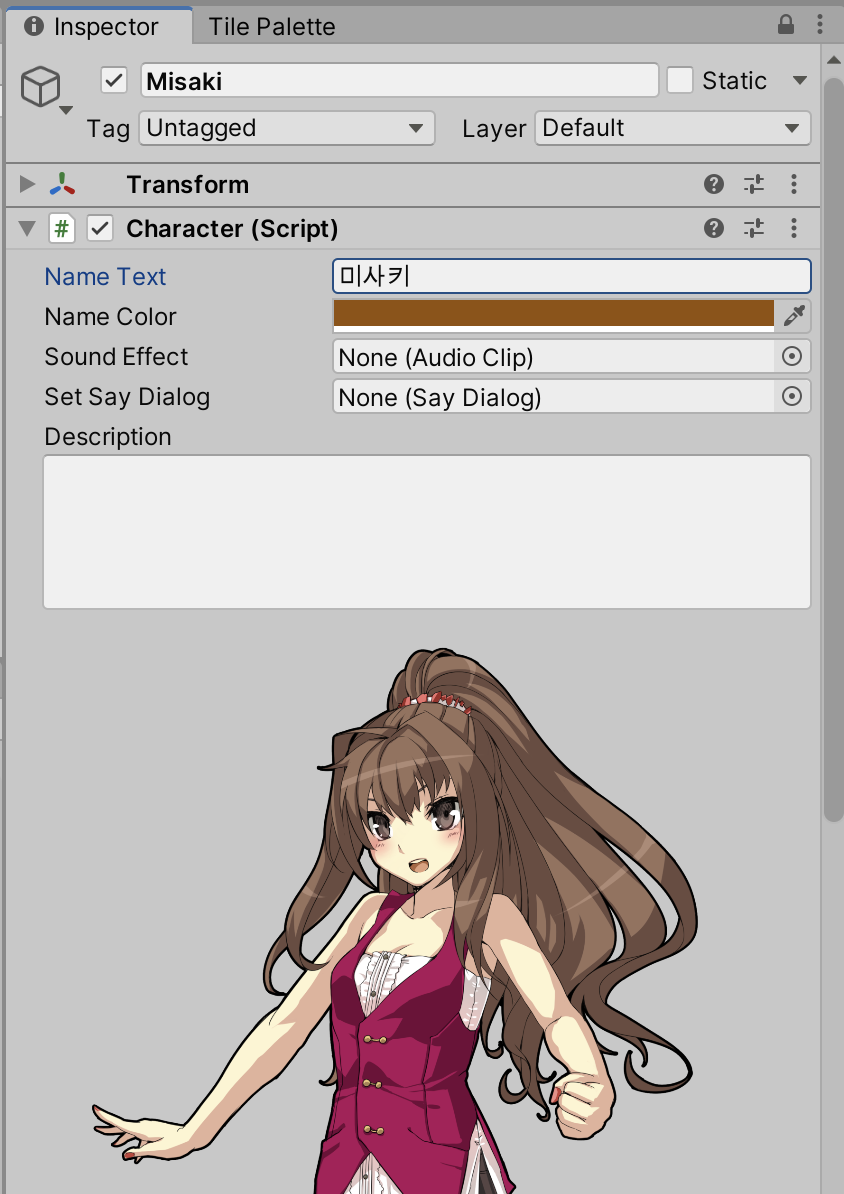The height and width of the screenshot is (1194, 844).
Task: Open the Layer dropdown showing Default
Action: 673,128
